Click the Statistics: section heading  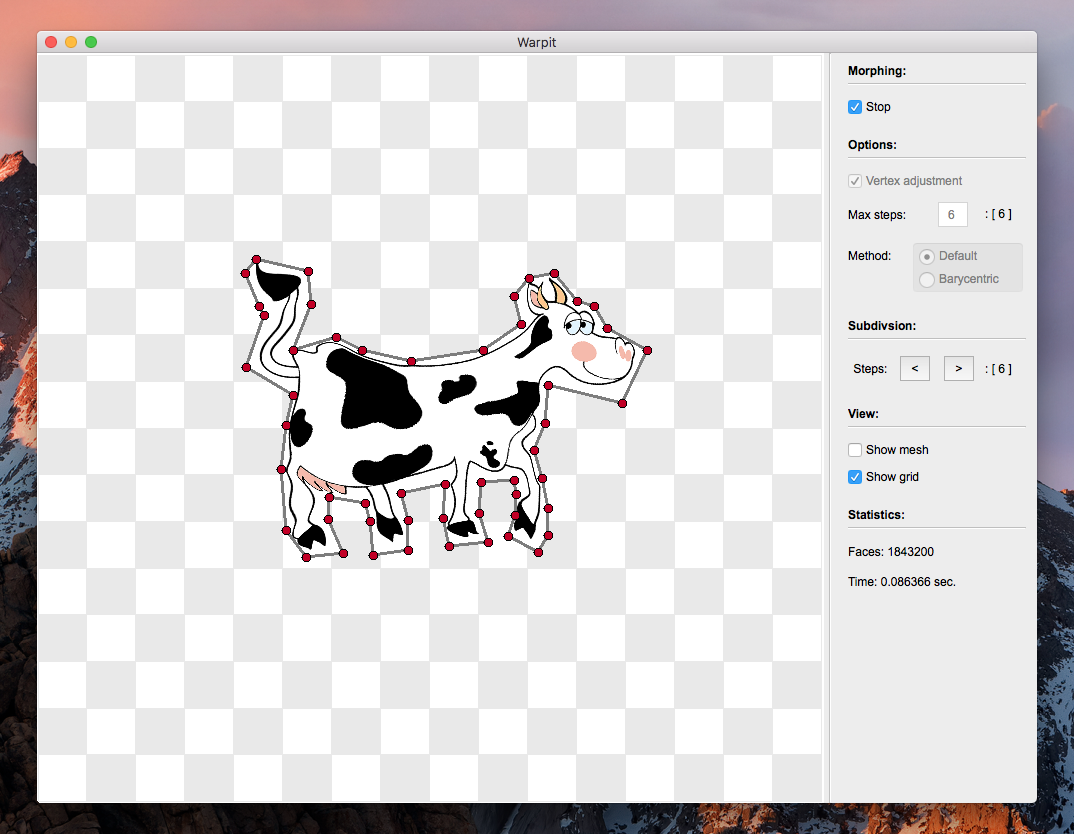coord(876,515)
